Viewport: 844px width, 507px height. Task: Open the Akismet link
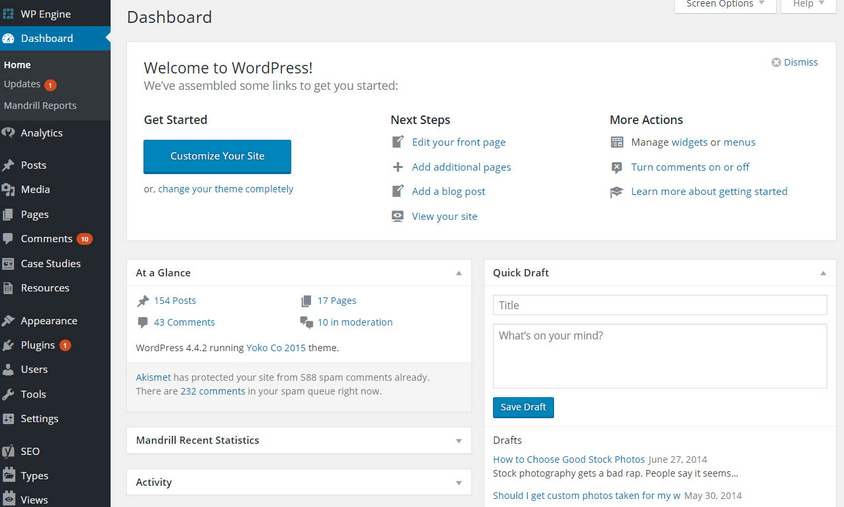click(153, 377)
